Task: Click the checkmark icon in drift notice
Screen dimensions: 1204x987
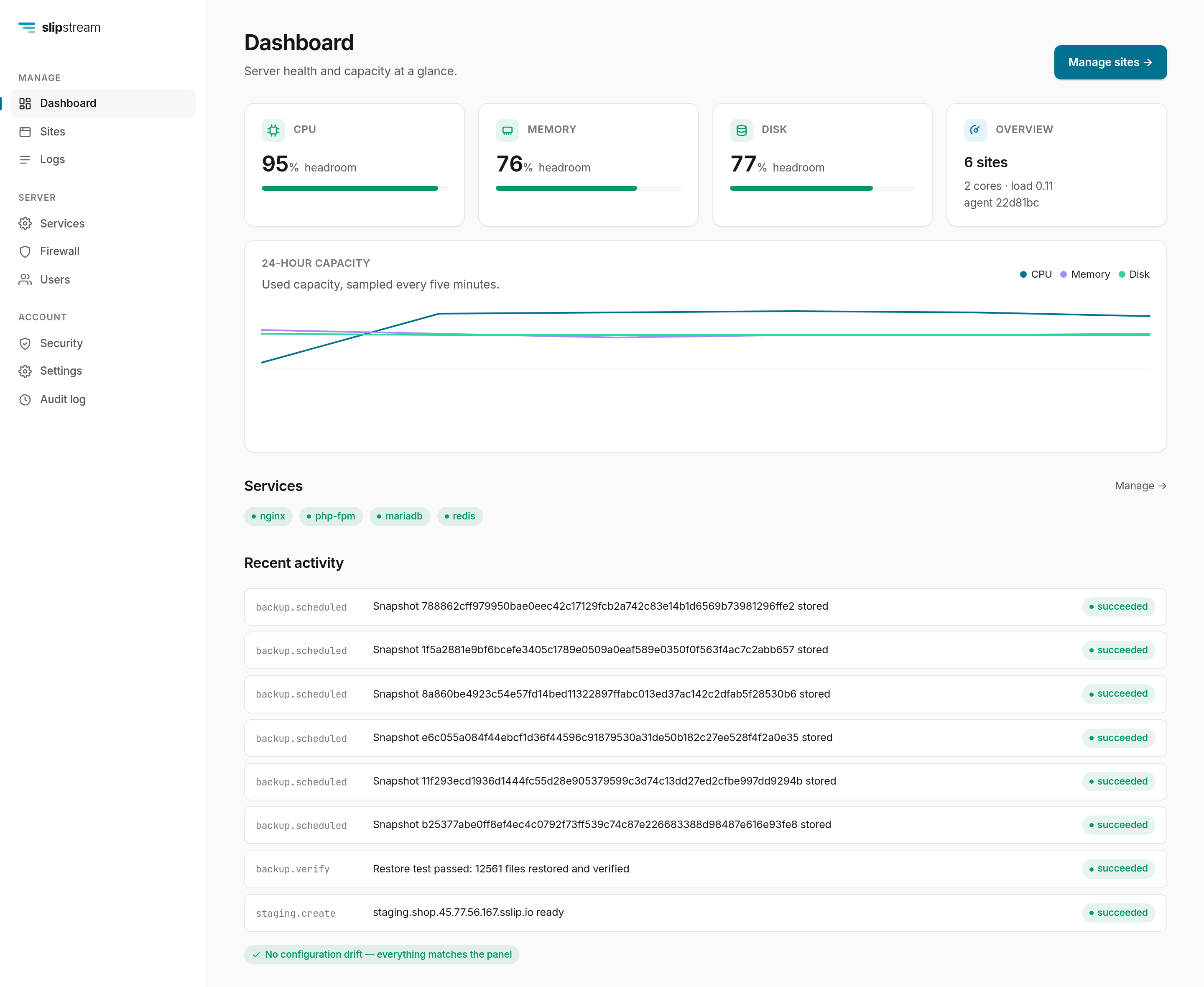Action: coord(256,955)
